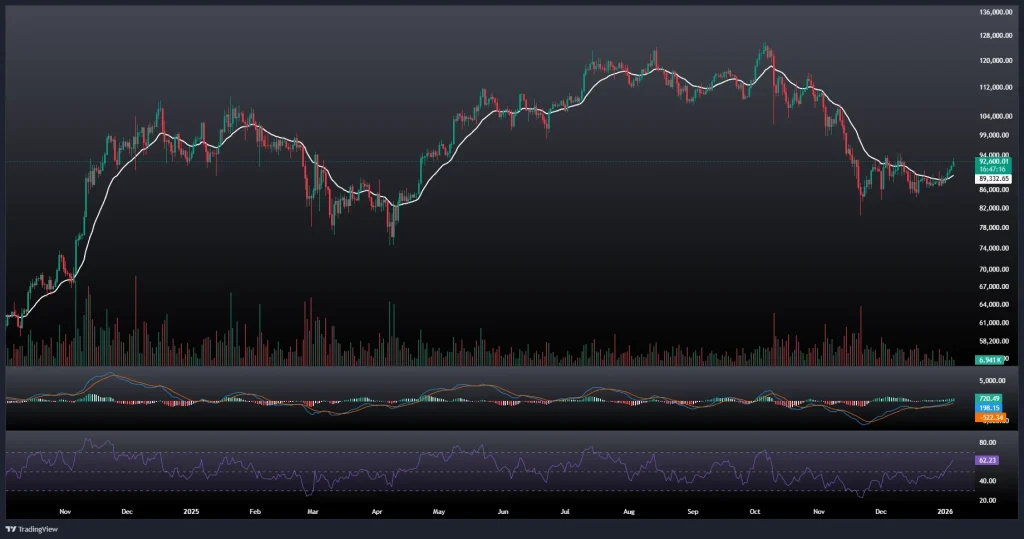
Task: Click the 136,000.00 price scale label
Action: tap(995, 12)
